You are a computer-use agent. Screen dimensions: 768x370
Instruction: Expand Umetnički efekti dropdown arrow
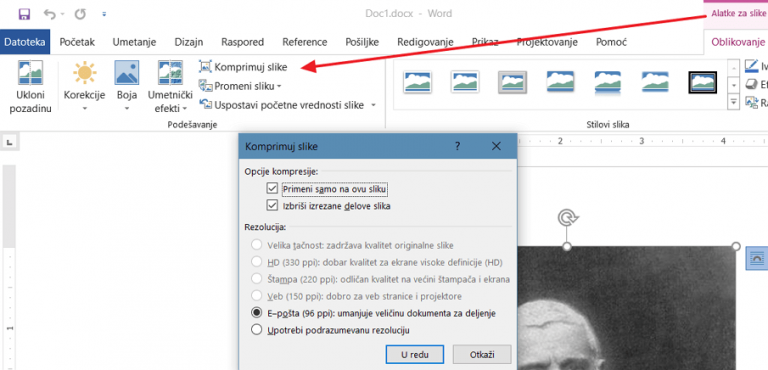(185, 108)
